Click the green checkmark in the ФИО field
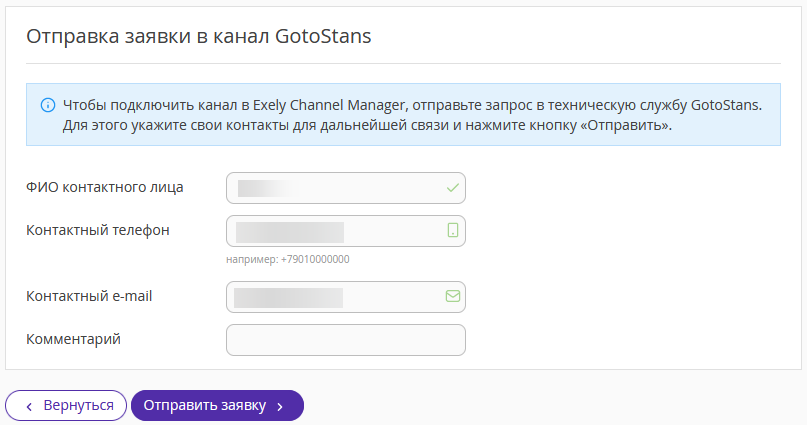Image resolution: width=807 pixels, height=425 pixels. pos(452,188)
